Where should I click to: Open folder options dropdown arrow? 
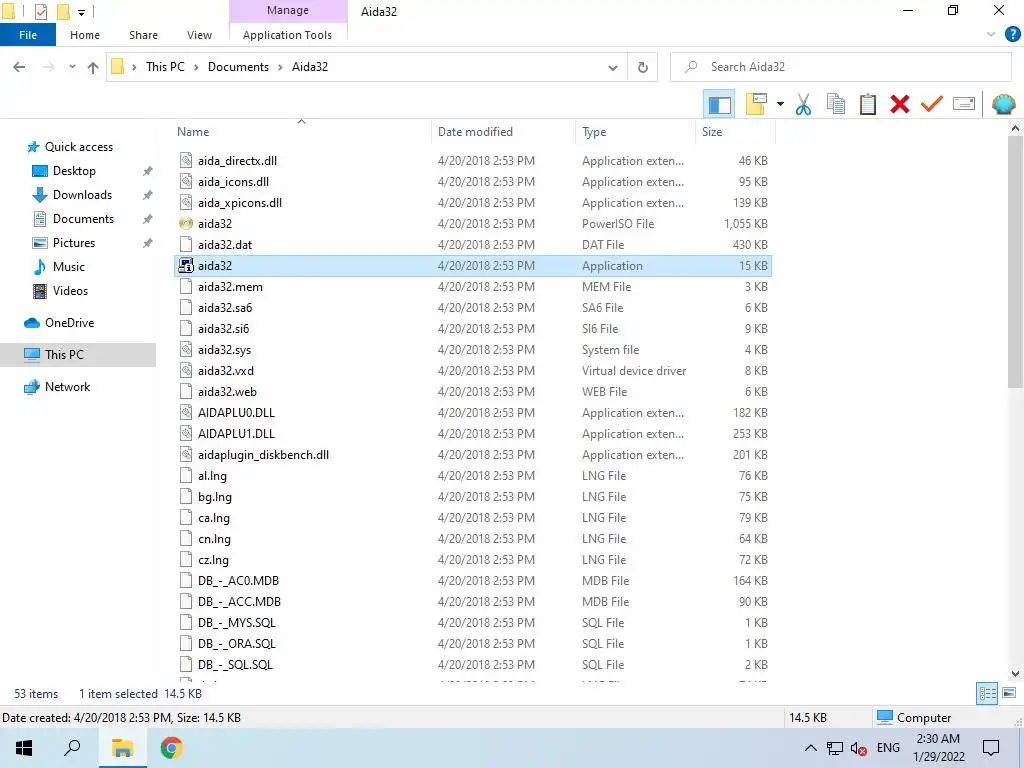pyautogui.click(x=780, y=104)
